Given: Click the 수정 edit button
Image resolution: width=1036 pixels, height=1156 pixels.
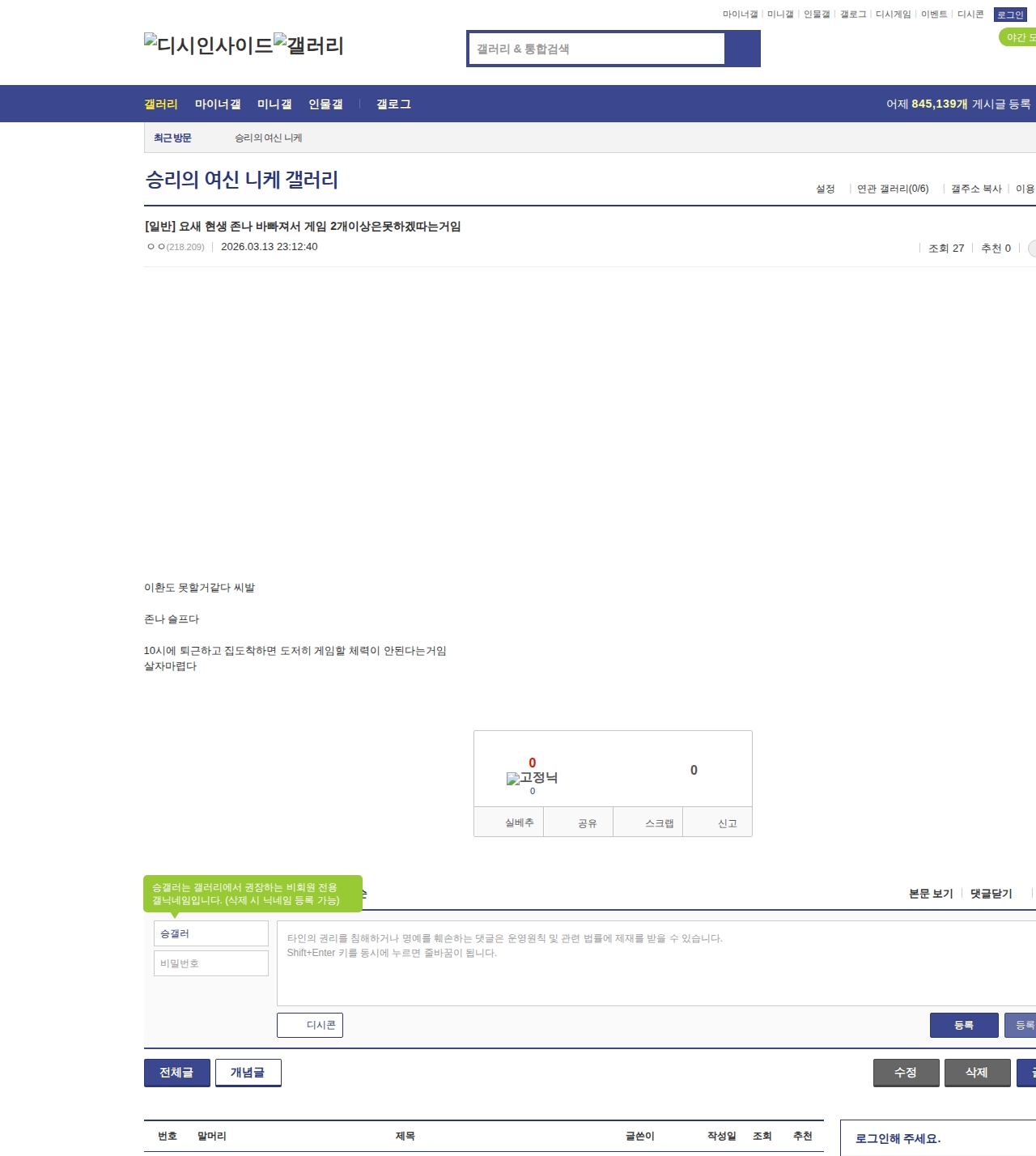Looking at the screenshot, I should (x=906, y=1073).
